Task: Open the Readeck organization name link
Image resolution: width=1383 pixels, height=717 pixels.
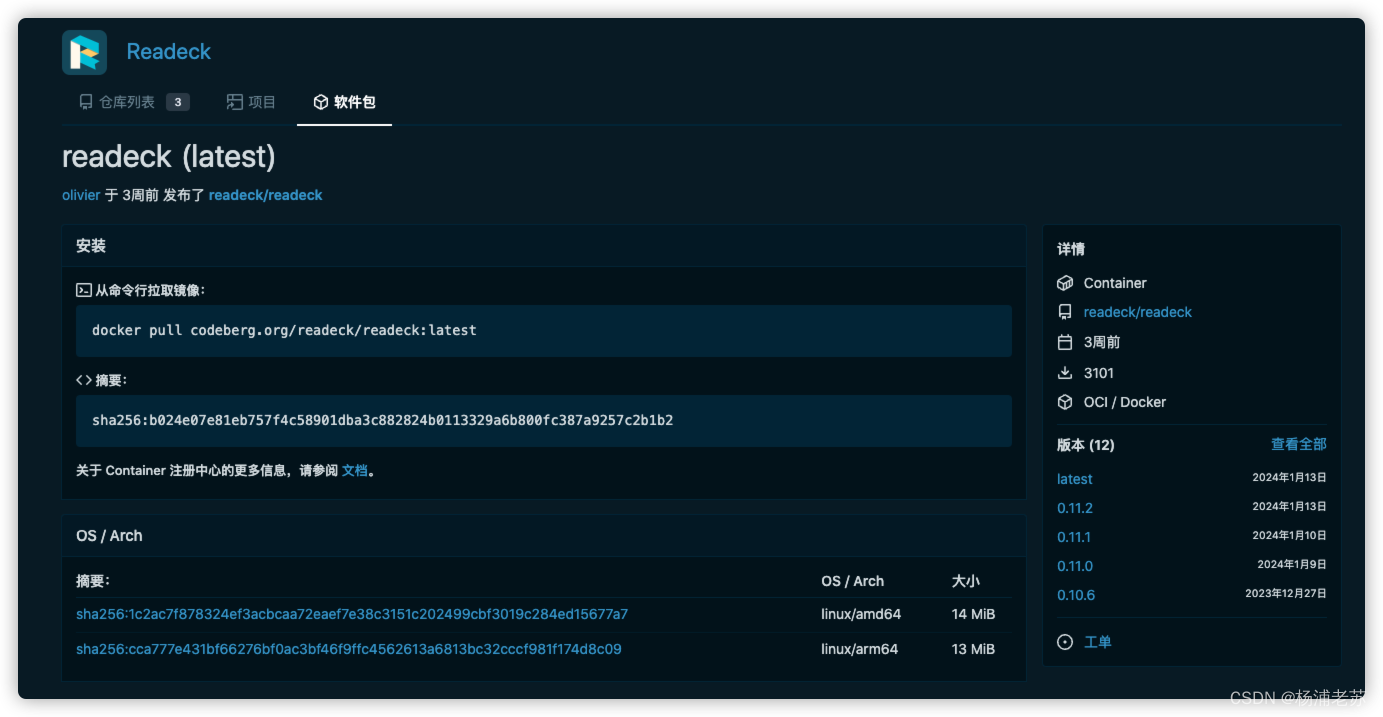Action: click(168, 52)
